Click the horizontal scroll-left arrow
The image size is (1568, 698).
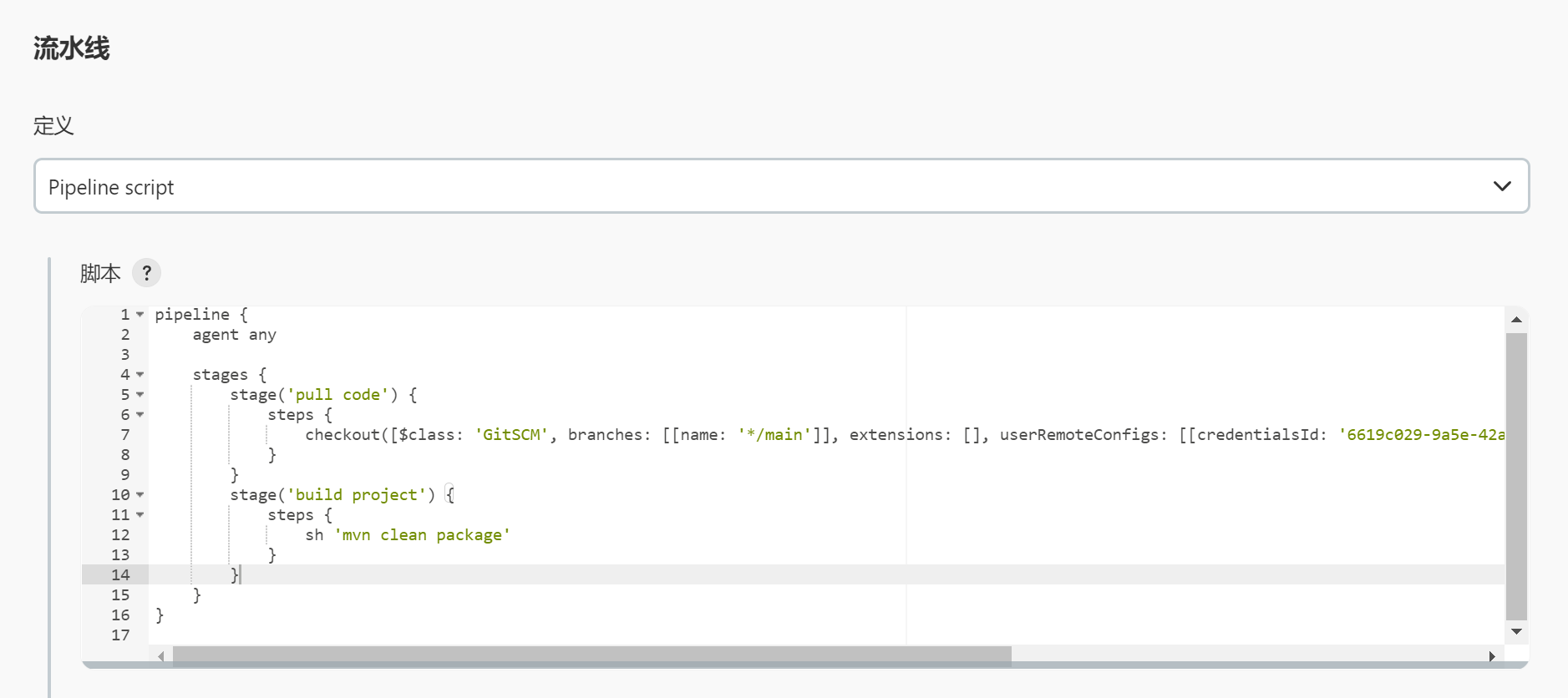click(x=161, y=656)
